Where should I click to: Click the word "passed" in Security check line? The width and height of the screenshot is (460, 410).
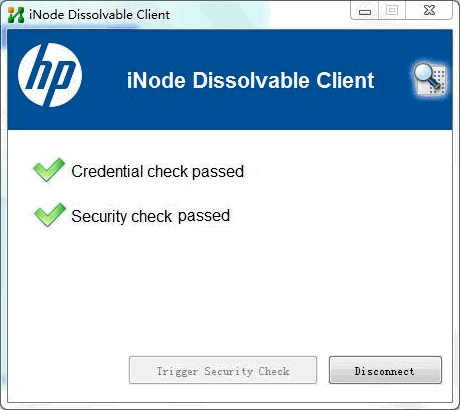pyautogui.click(x=204, y=216)
